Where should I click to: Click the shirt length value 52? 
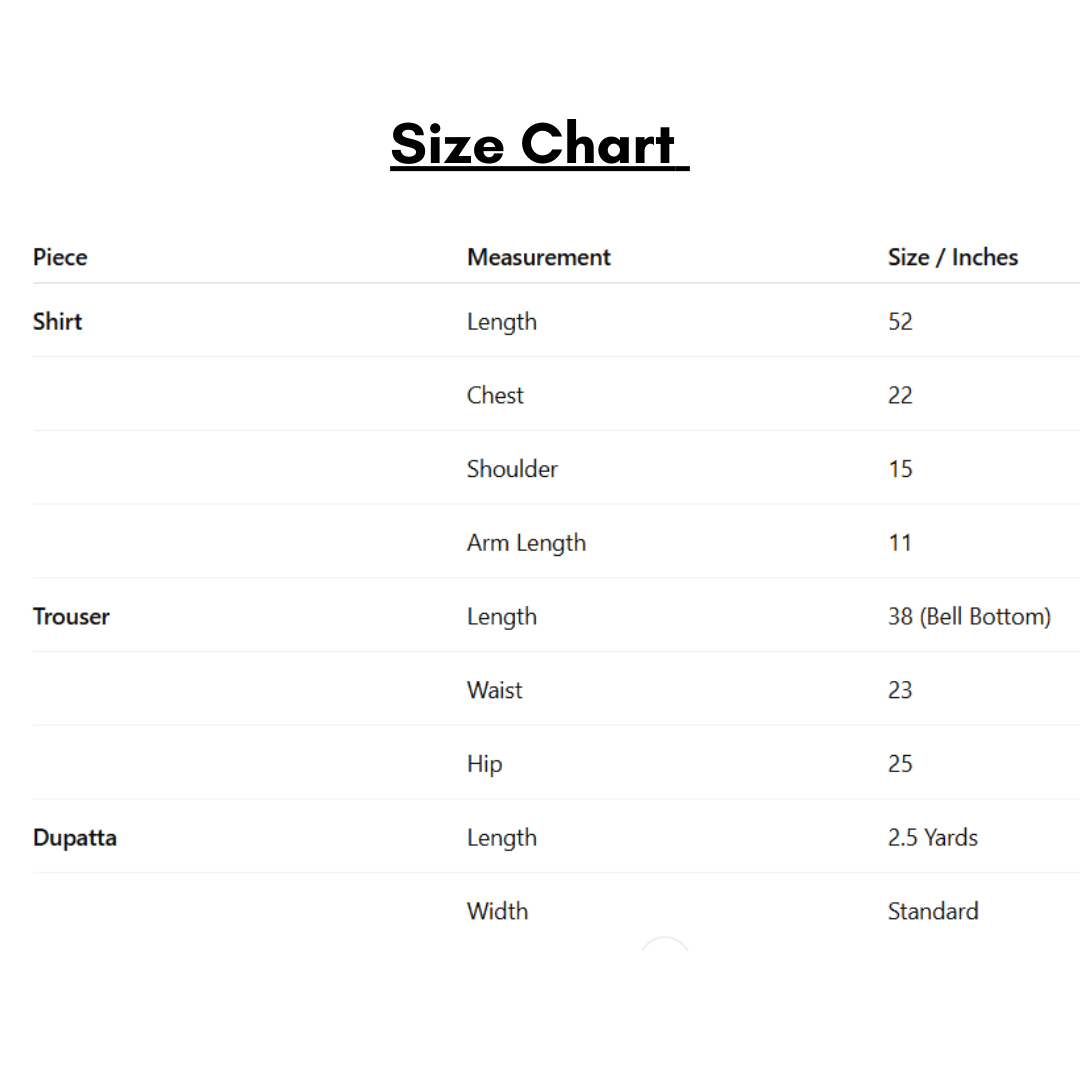(x=900, y=322)
